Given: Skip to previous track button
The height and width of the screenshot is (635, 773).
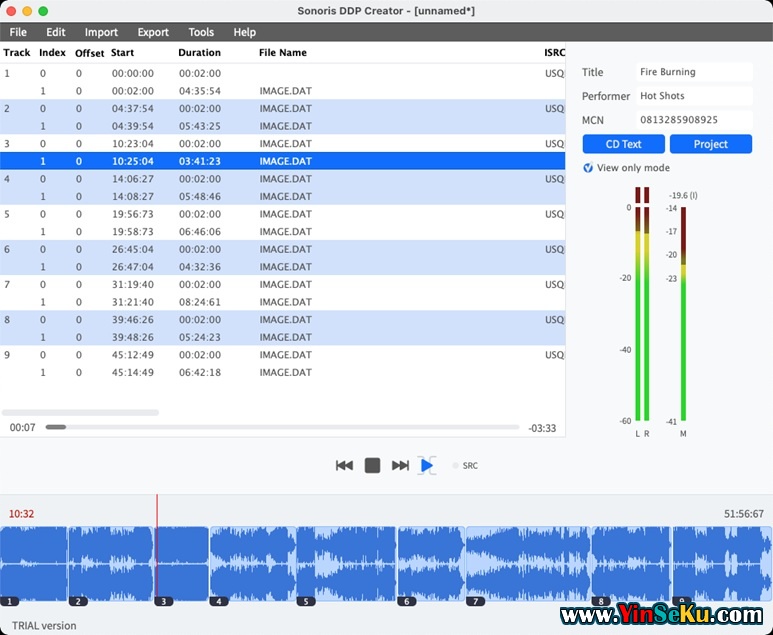Looking at the screenshot, I should (344, 465).
